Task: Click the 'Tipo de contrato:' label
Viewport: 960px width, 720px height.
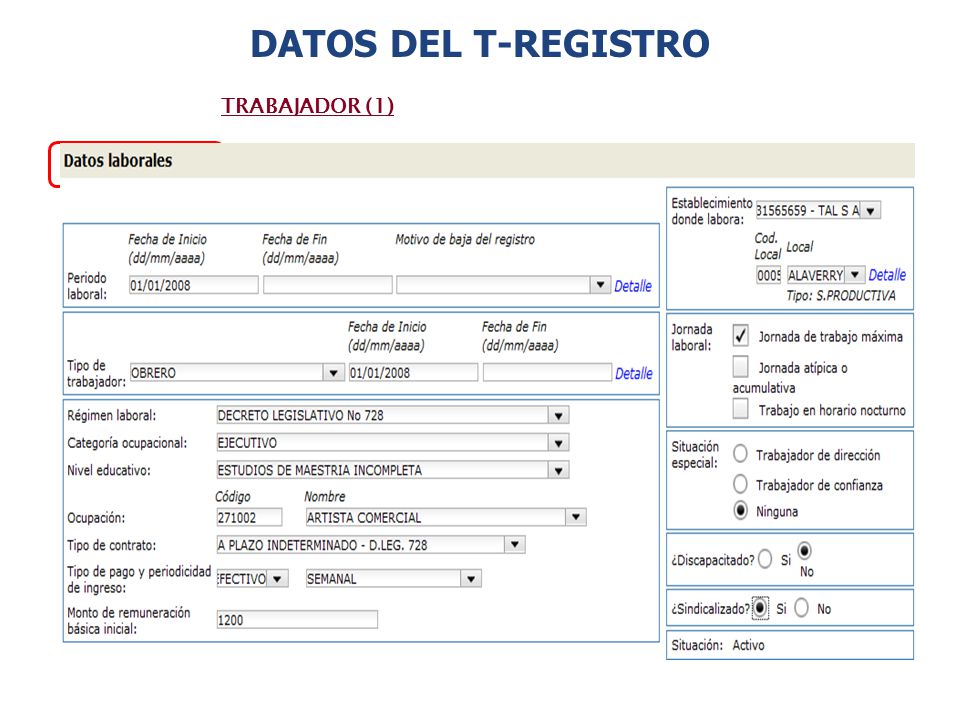Action: [111, 545]
